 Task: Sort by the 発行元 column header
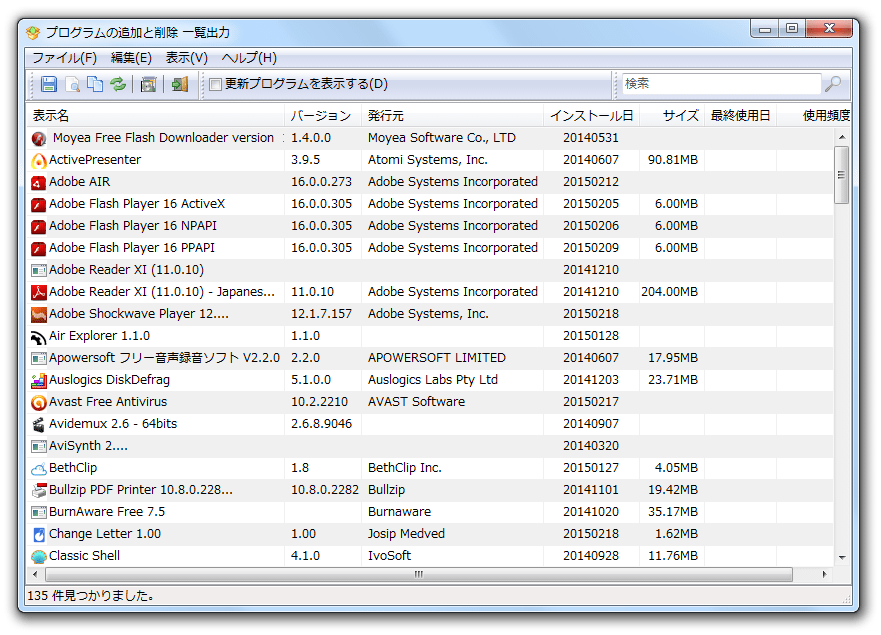(x=452, y=116)
